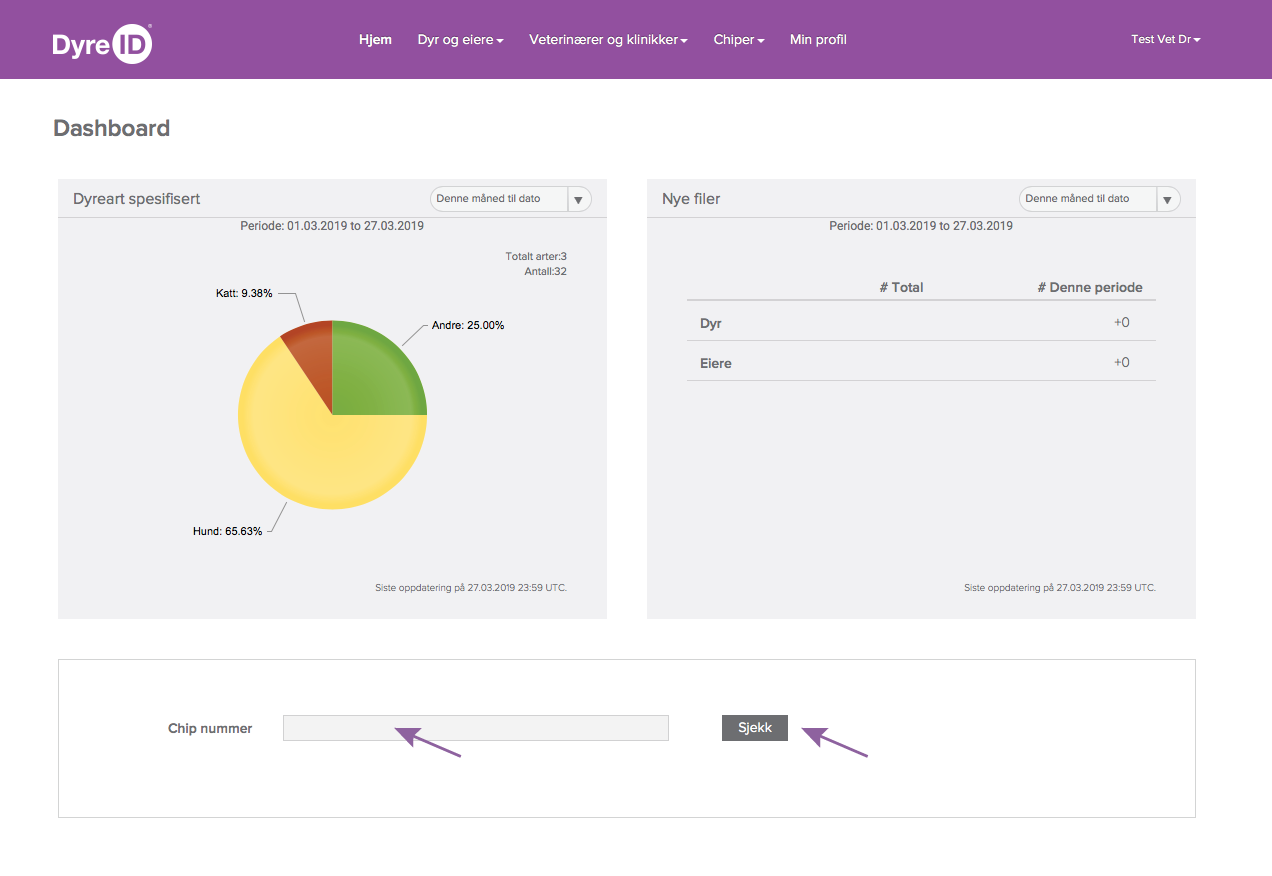Image resolution: width=1272 pixels, height=876 pixels.
Task: Click the +0 value in Dyr row
Action: [1122, 322]
